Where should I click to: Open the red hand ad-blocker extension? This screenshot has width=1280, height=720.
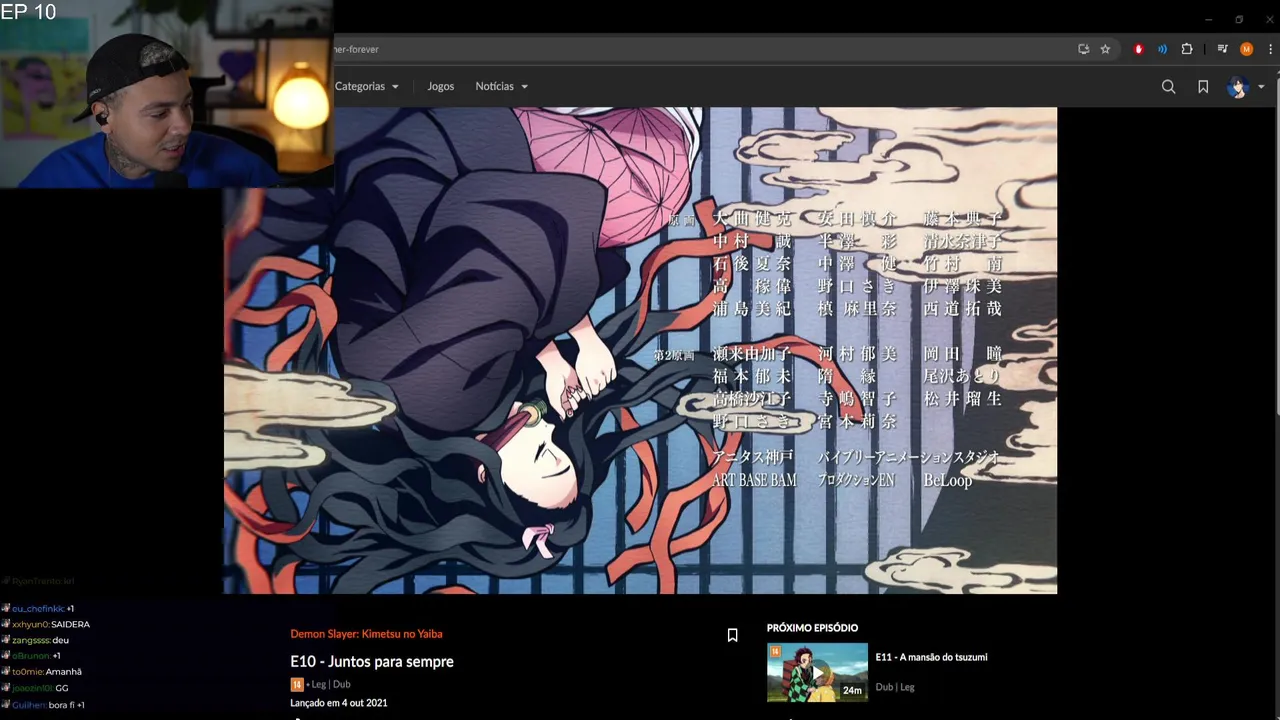point(1138,49)
